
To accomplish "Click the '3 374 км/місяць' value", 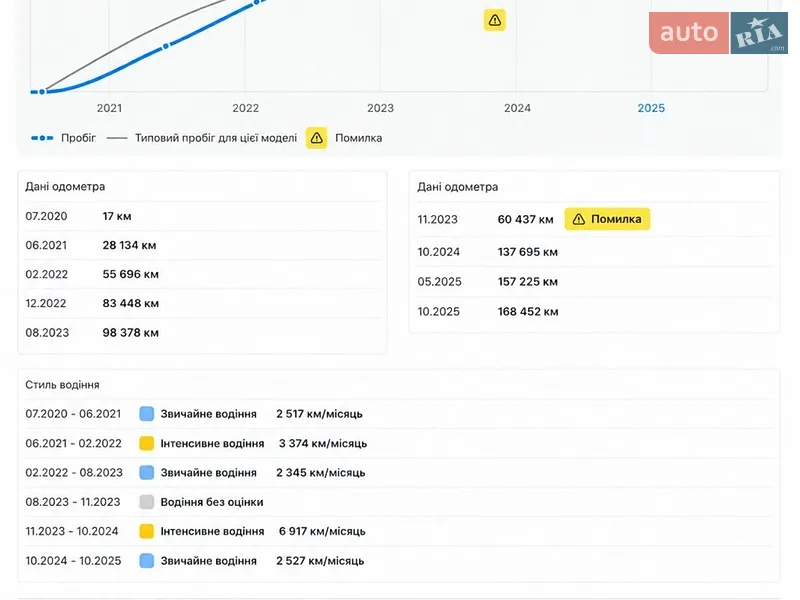I will [323, 443].
